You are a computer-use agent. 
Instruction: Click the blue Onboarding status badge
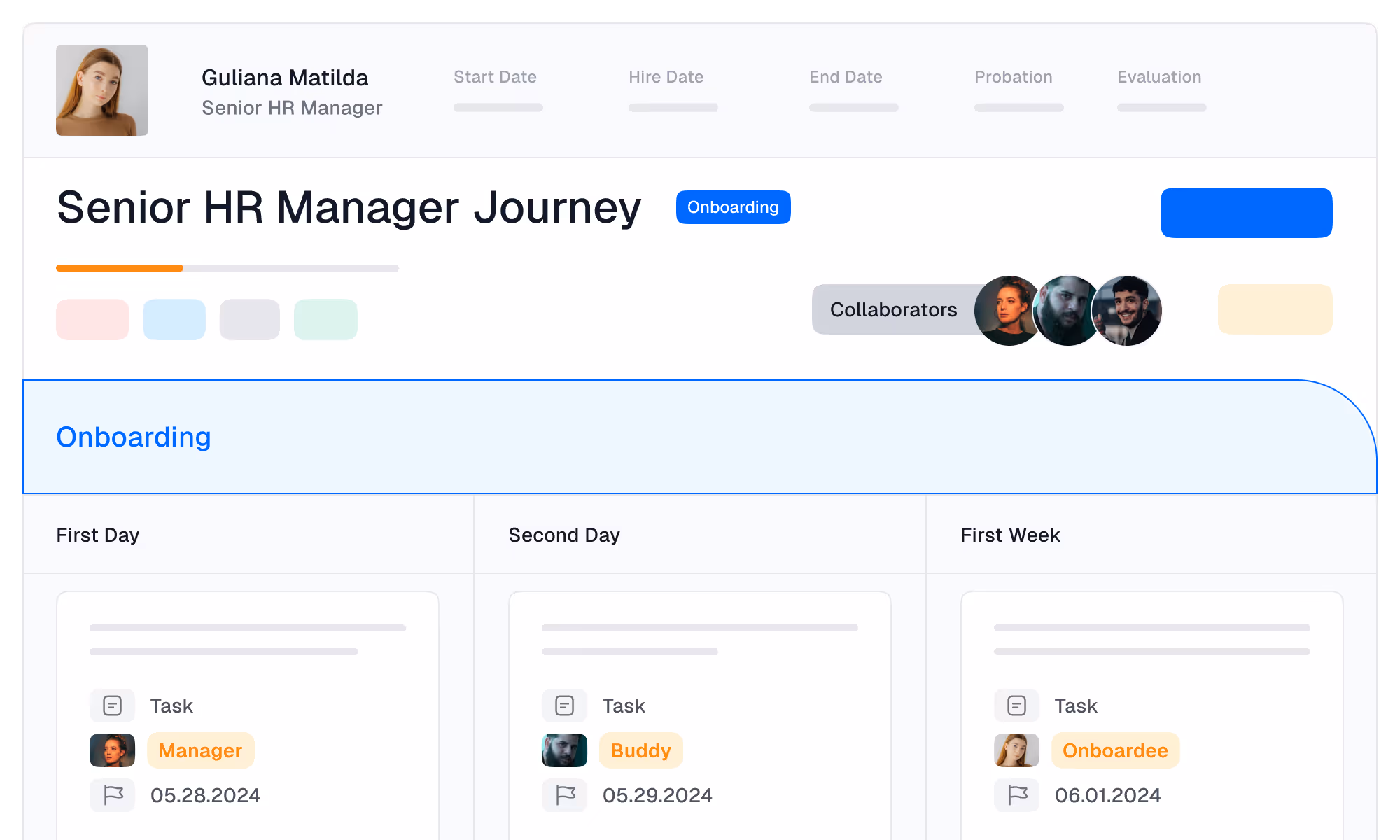(733, 207)
